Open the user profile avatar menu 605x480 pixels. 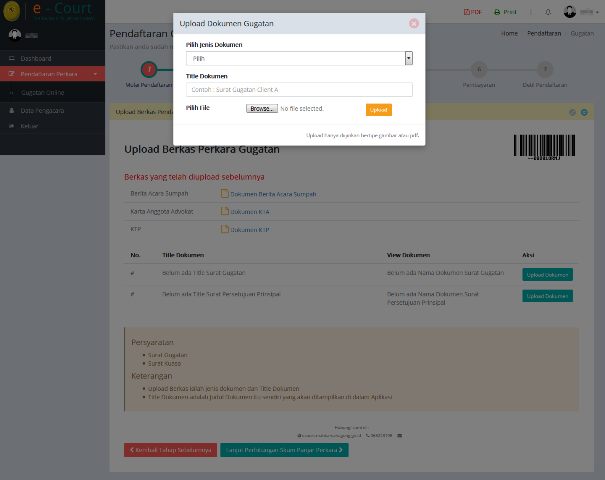click(572, 12)
